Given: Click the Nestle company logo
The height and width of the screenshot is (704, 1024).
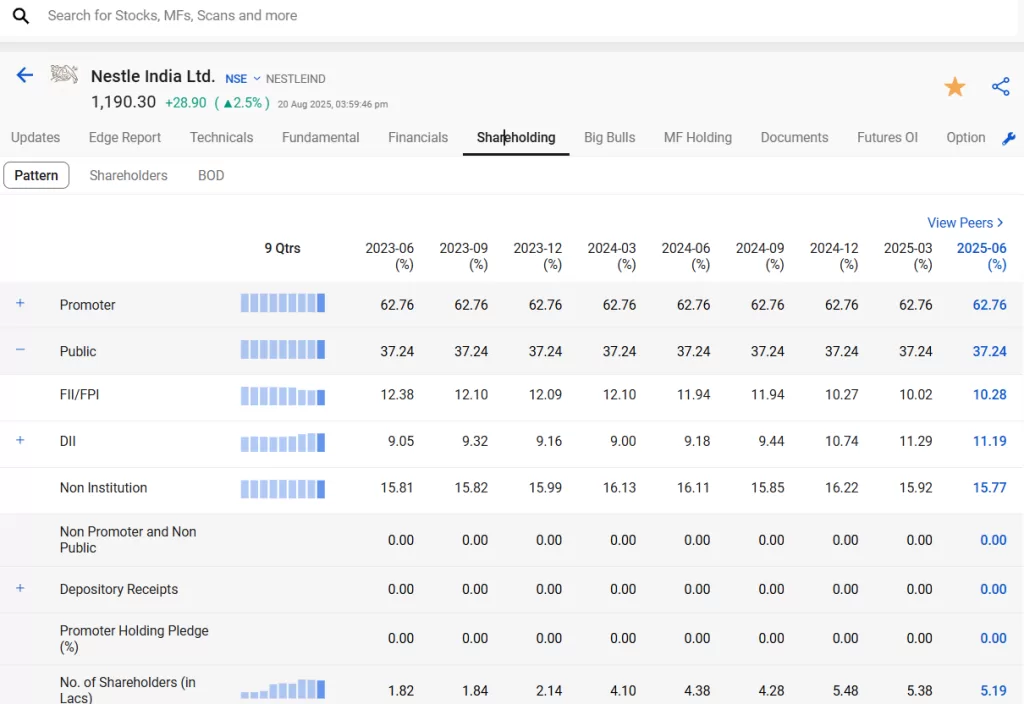Looking at the screenshot, I should click(x=64, y=74).
